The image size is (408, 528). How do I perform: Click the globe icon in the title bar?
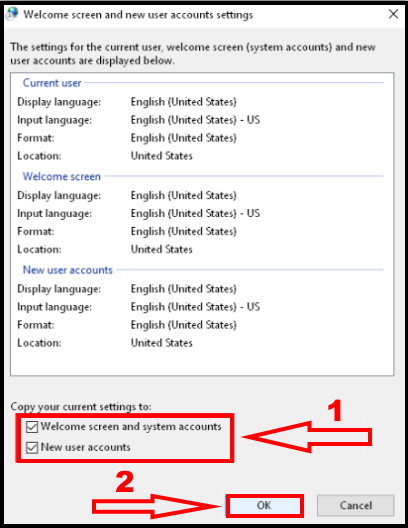11,14
